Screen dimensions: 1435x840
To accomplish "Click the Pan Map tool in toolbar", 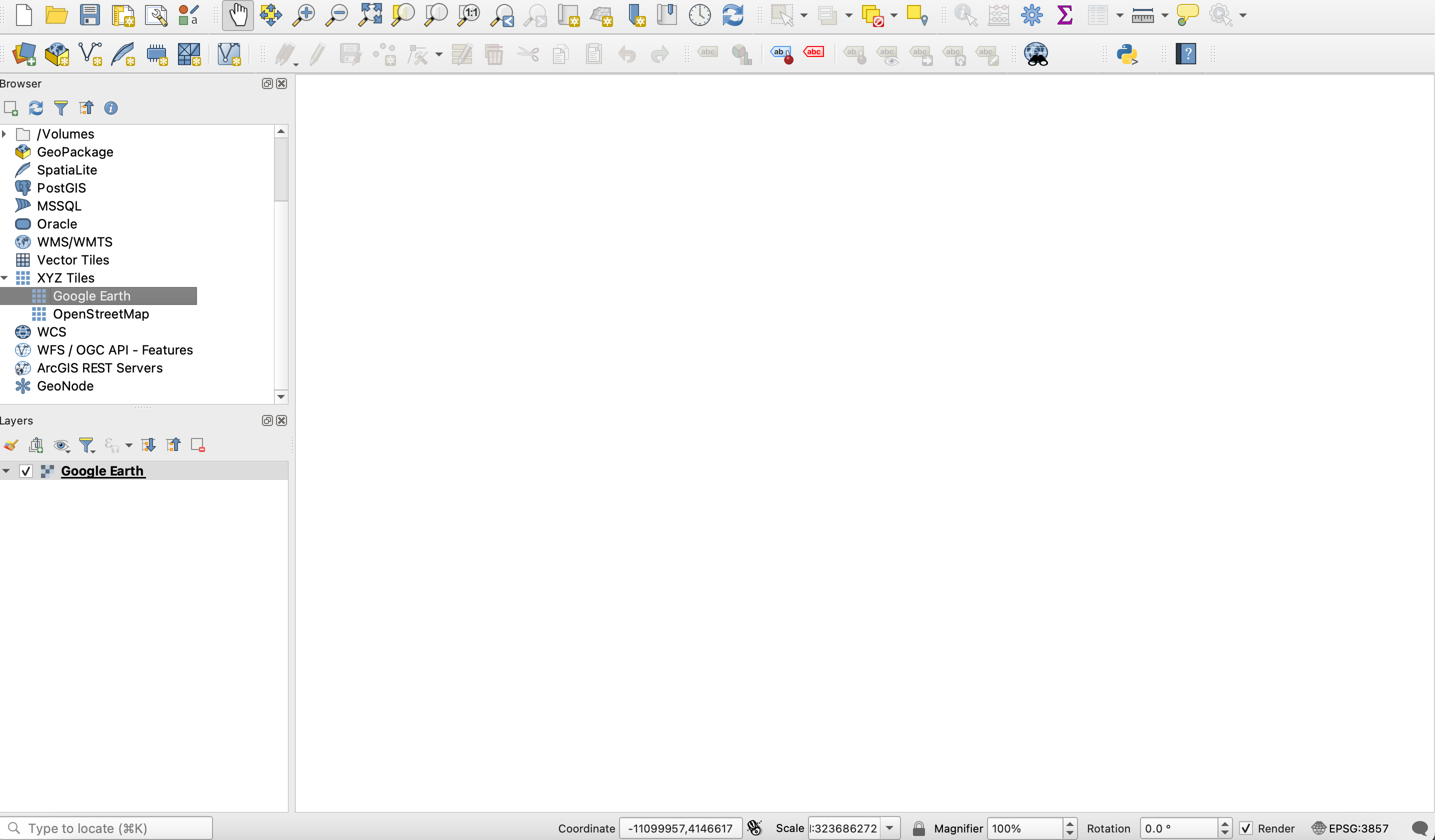I will click(237, 14).
